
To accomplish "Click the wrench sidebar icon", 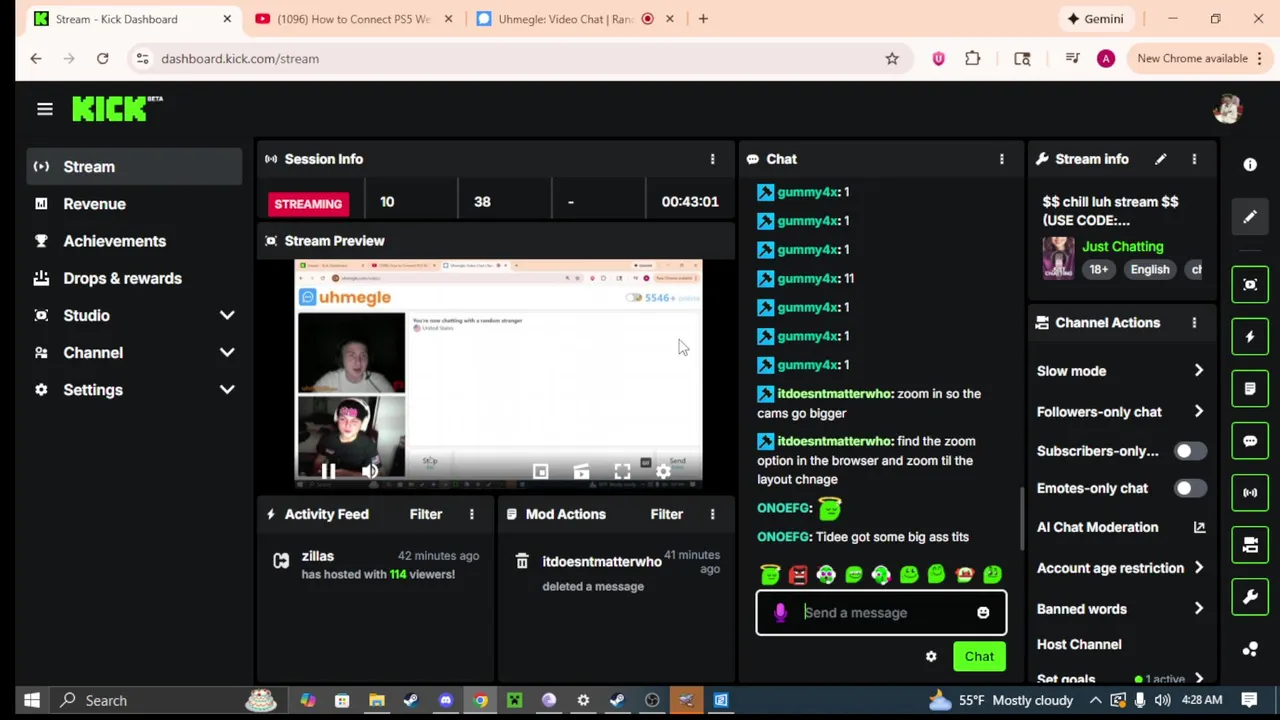I will point(1250,597).
